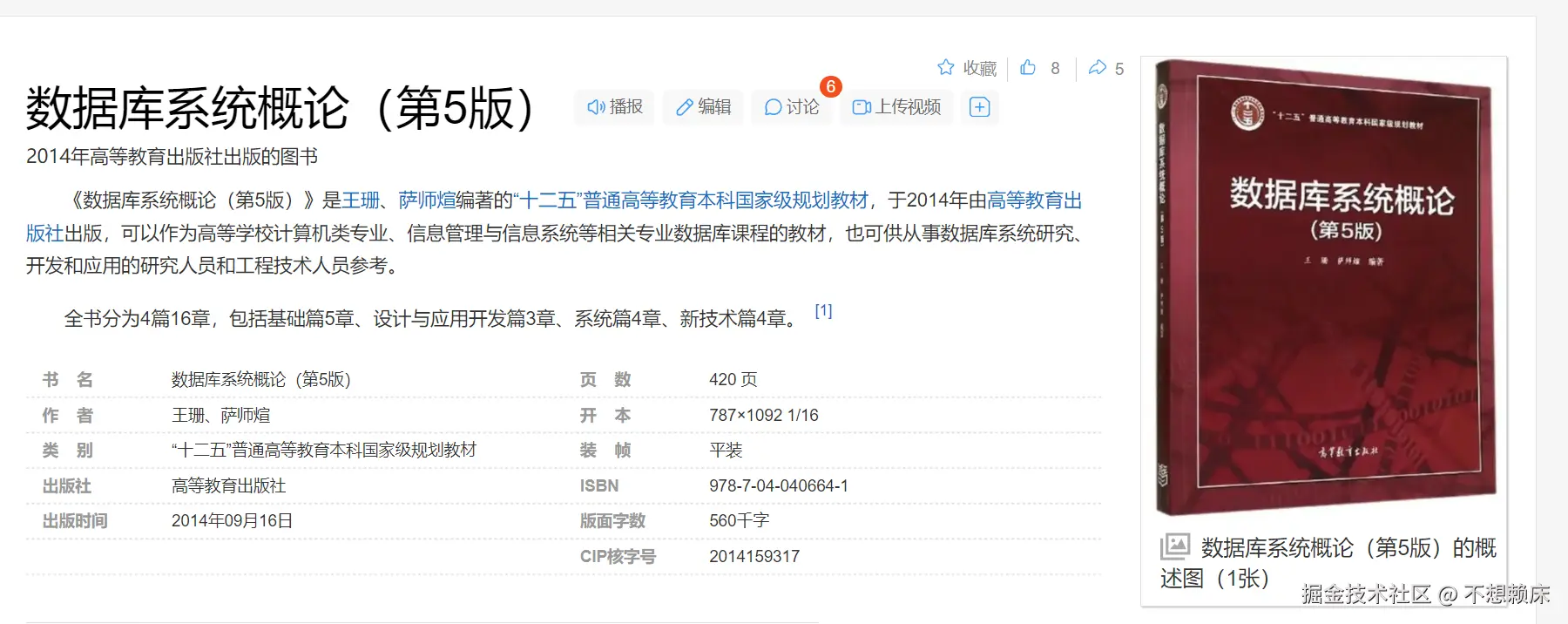1568x624 pixels.
Task: Click the 编辑 edit button
Action: pyautogui.click(x=703, y=107)
